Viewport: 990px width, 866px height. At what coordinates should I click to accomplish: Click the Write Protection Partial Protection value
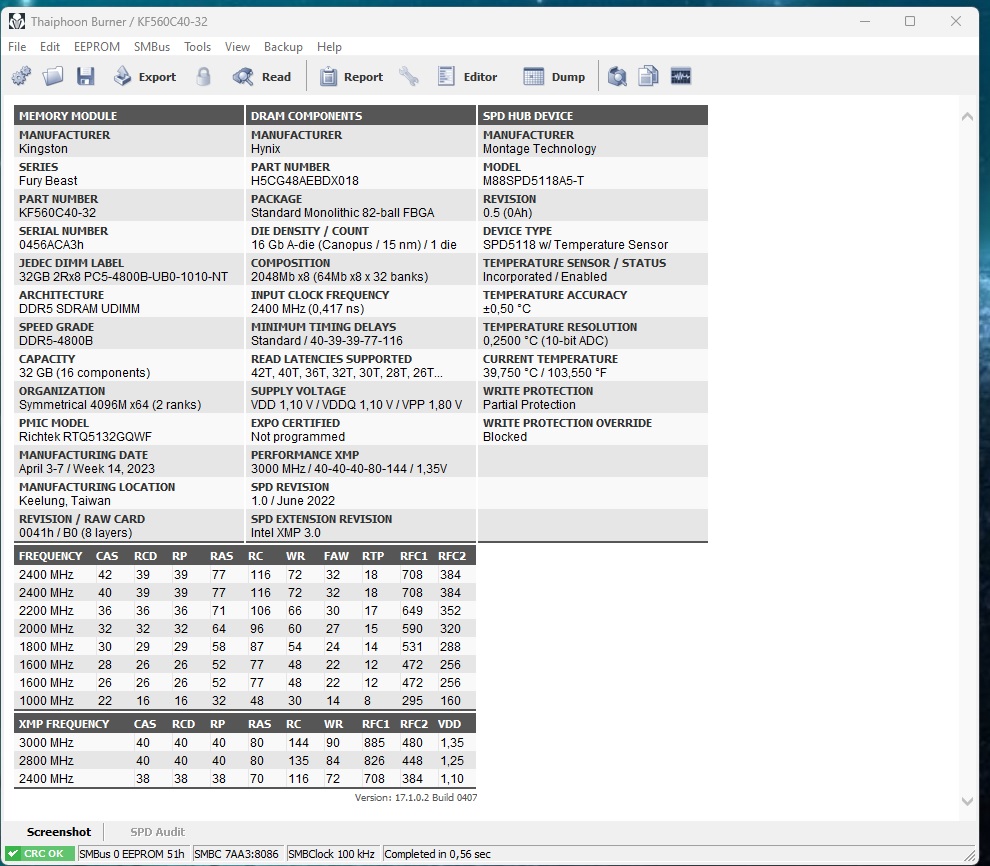pyautogui.click(x=529, y=405)
